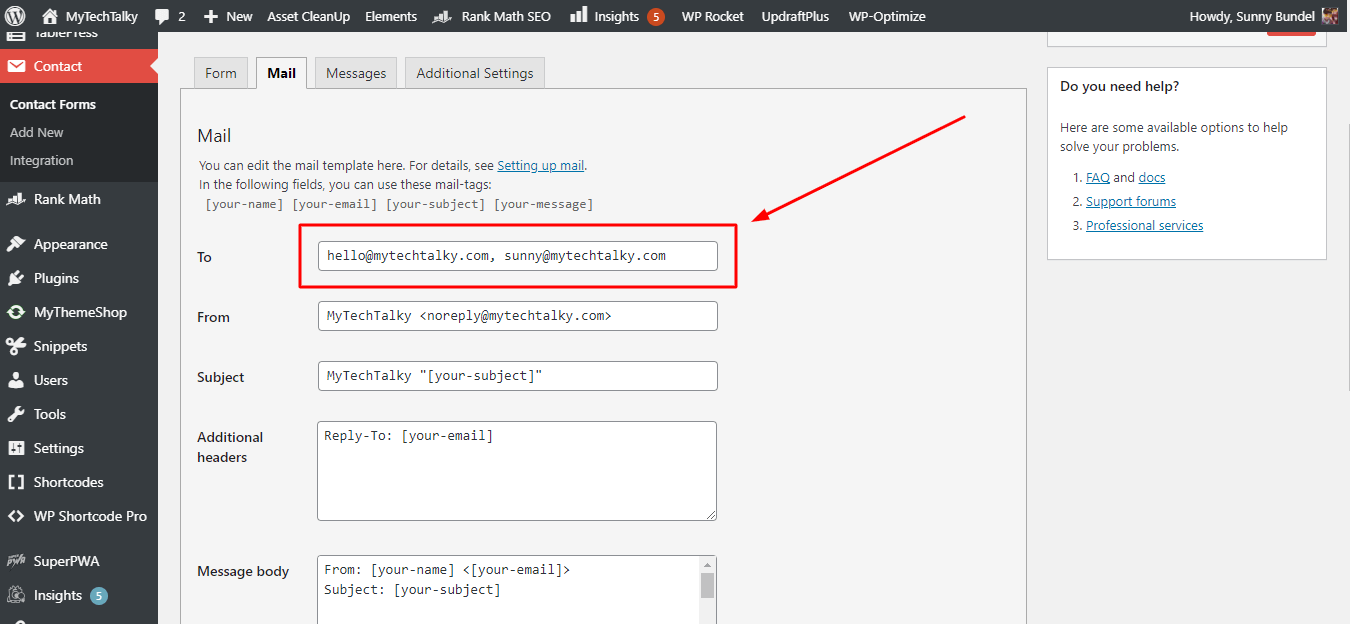Open the WordPress logo menu
This screenshot has width=1350, height=624.
point(14,16)
